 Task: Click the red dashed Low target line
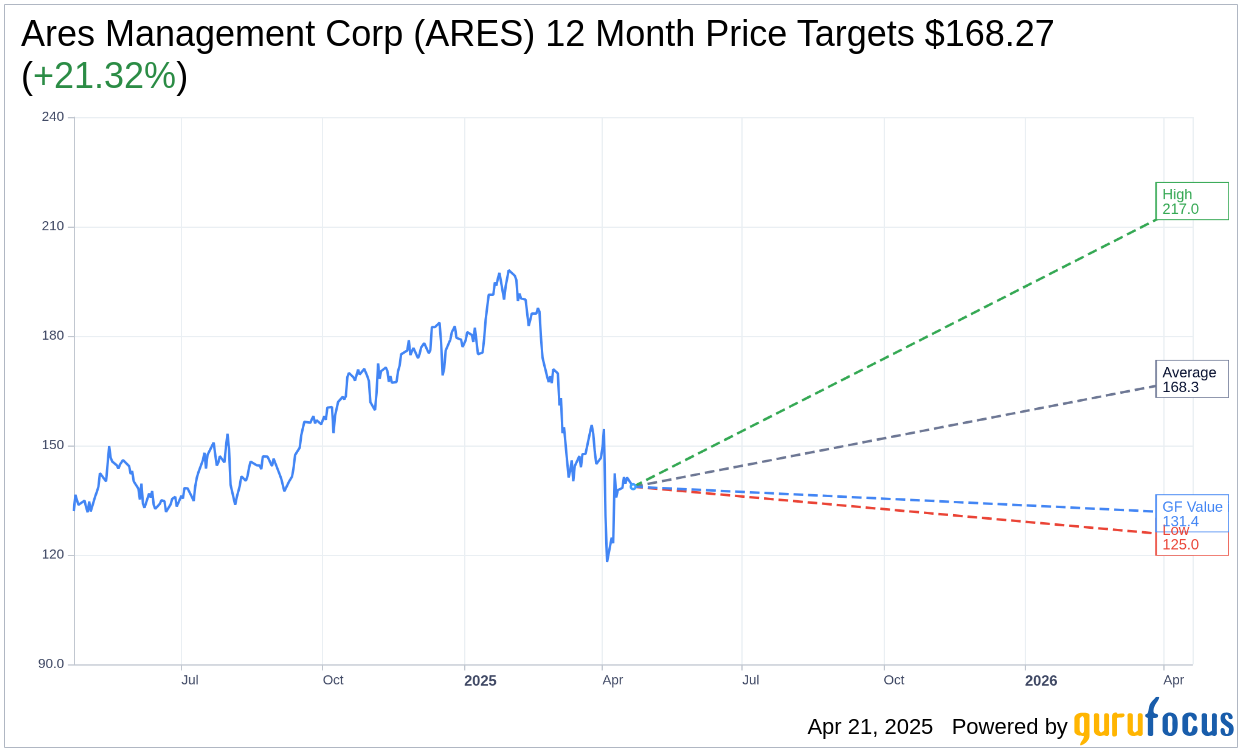[900, 510]
